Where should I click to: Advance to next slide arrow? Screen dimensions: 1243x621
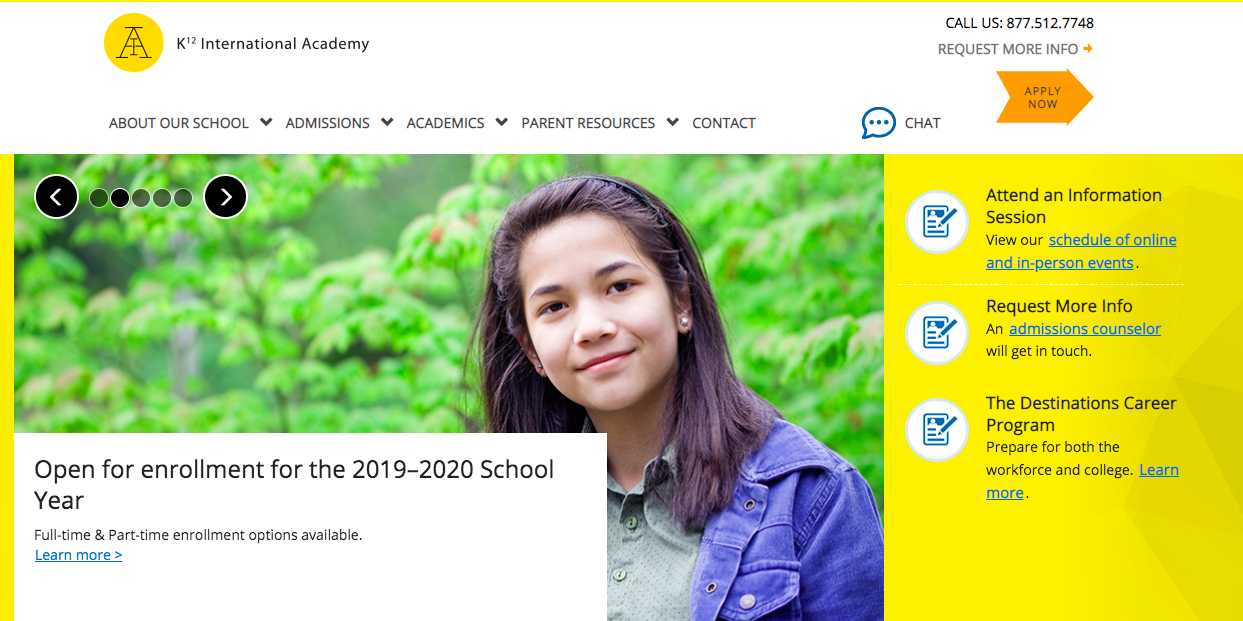(226, 197)
